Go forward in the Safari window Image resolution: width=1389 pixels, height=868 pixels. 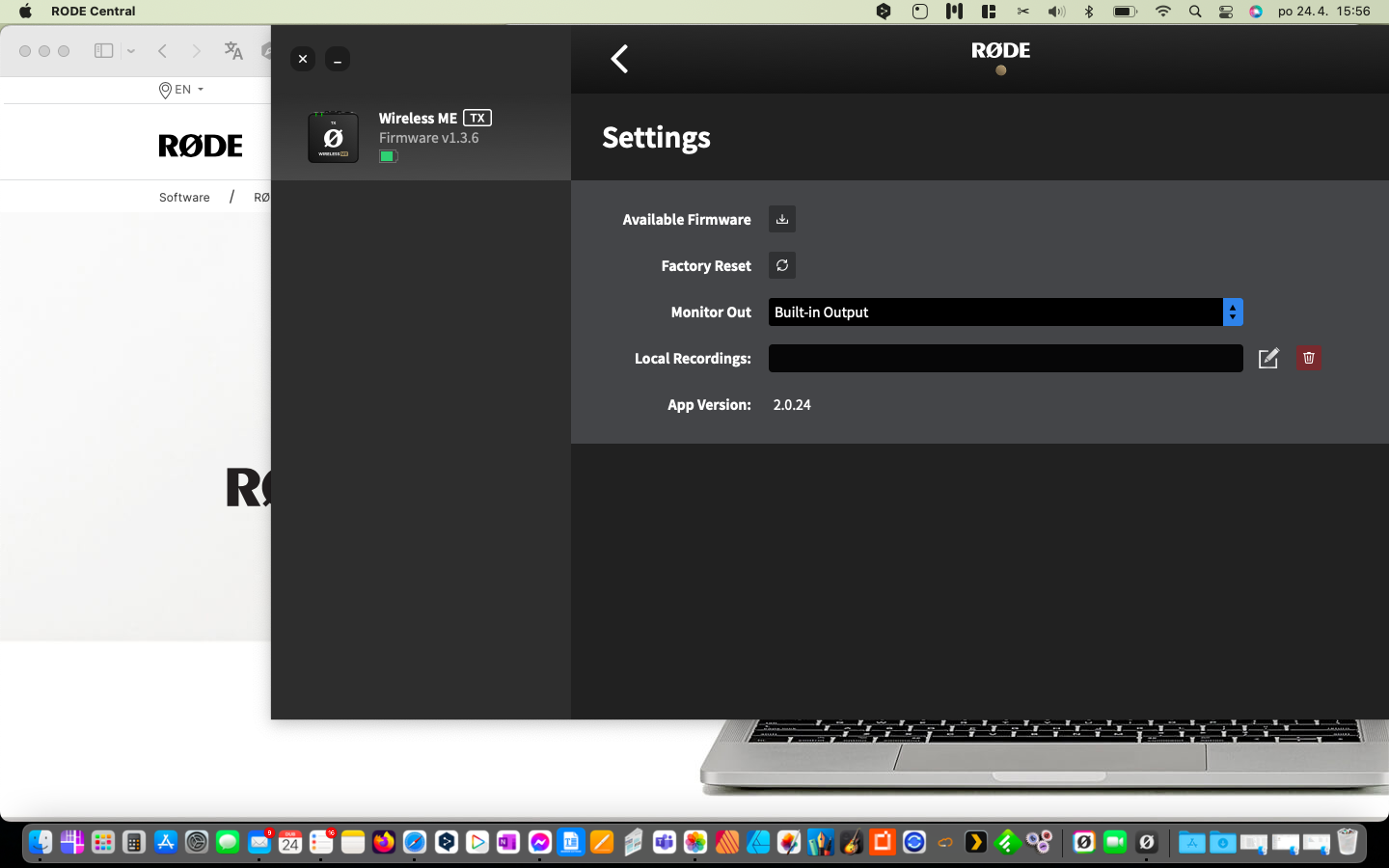[197, 51]
